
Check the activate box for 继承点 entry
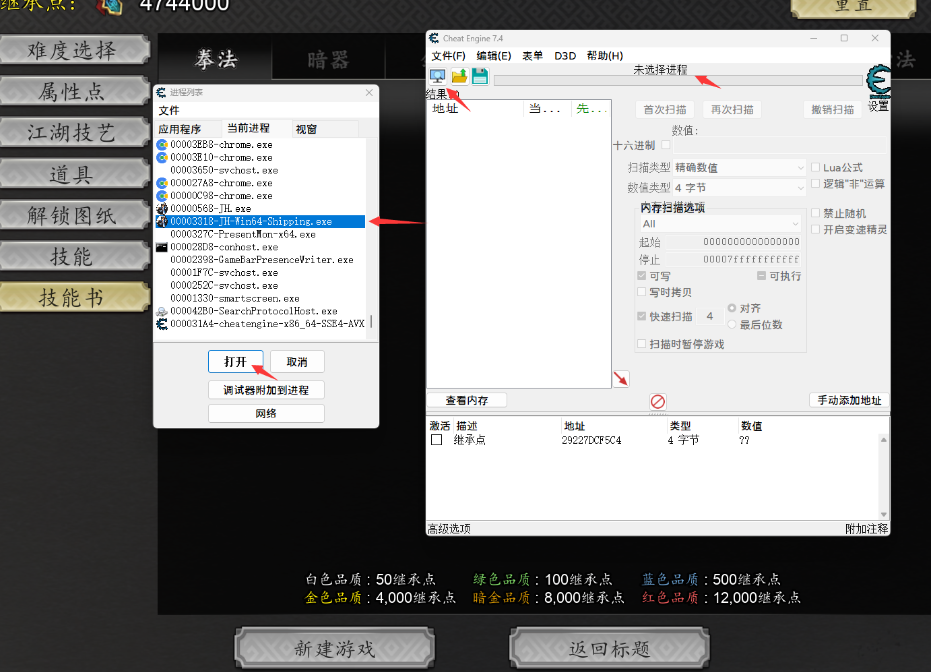click(x=436, y=440)
